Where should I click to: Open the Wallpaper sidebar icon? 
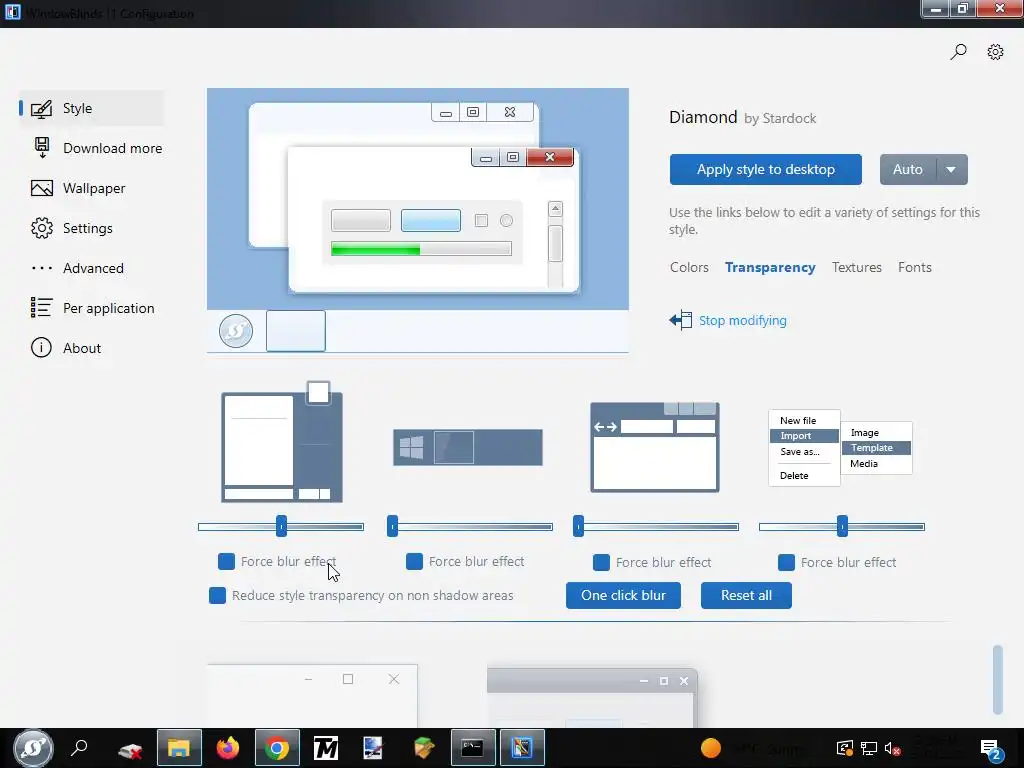(42, 188)
